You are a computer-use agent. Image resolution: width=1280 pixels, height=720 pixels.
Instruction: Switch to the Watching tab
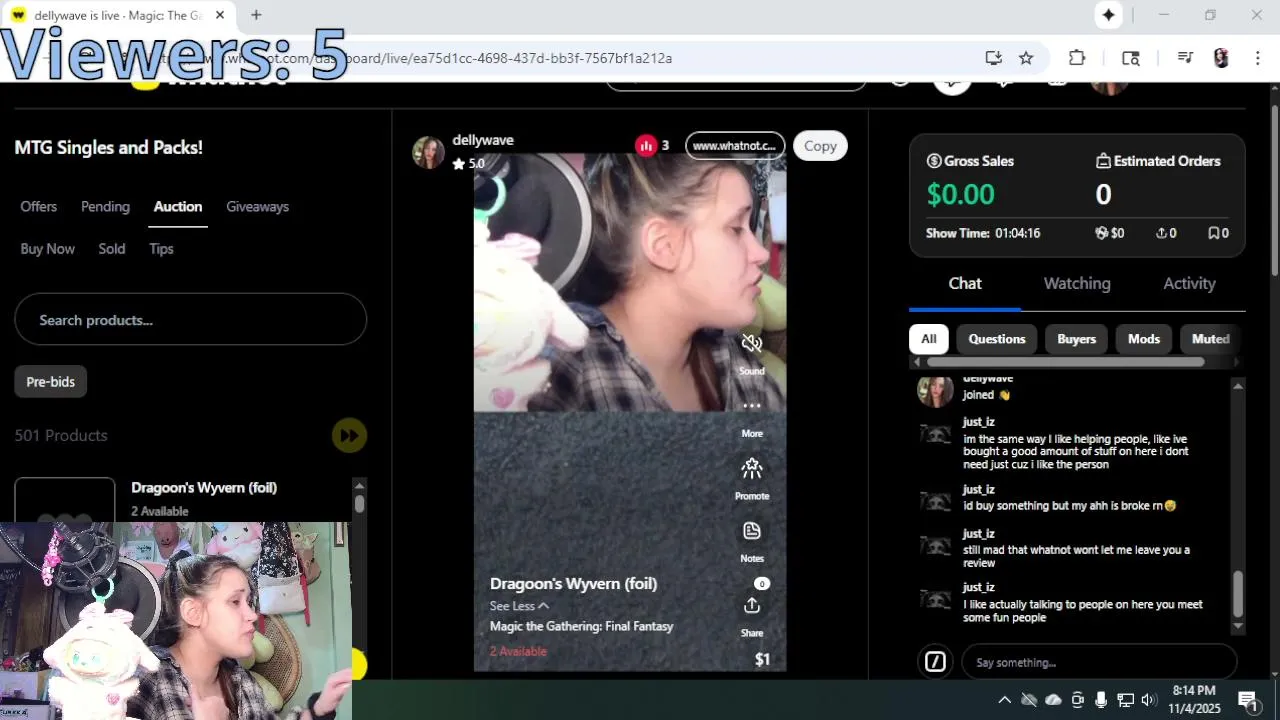[x=1077, y=283]
